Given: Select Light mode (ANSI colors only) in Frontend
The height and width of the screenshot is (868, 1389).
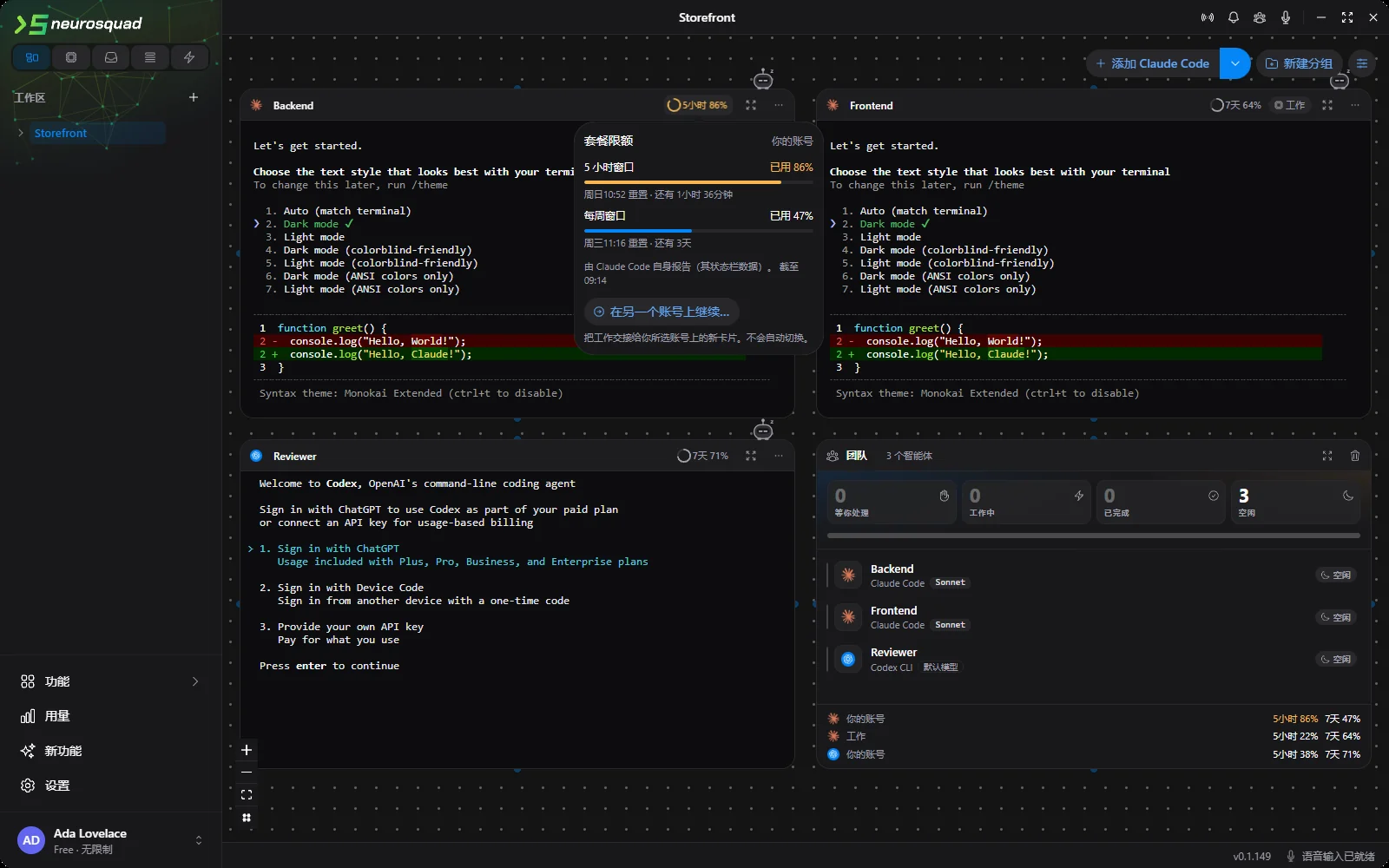Looking at the screenshot, I should click(x=948, y=289).
